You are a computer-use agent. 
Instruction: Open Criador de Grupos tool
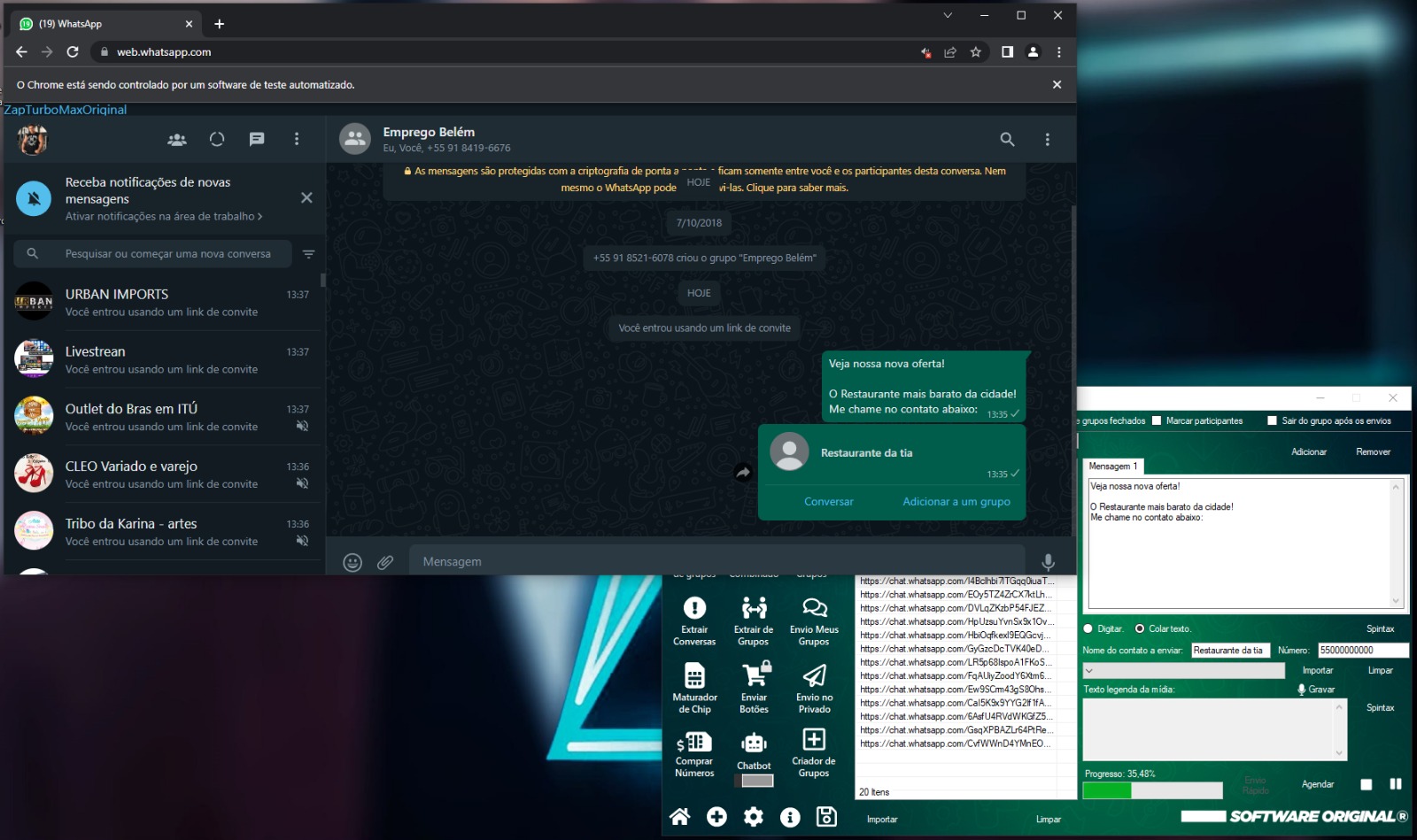coord(814,752)
